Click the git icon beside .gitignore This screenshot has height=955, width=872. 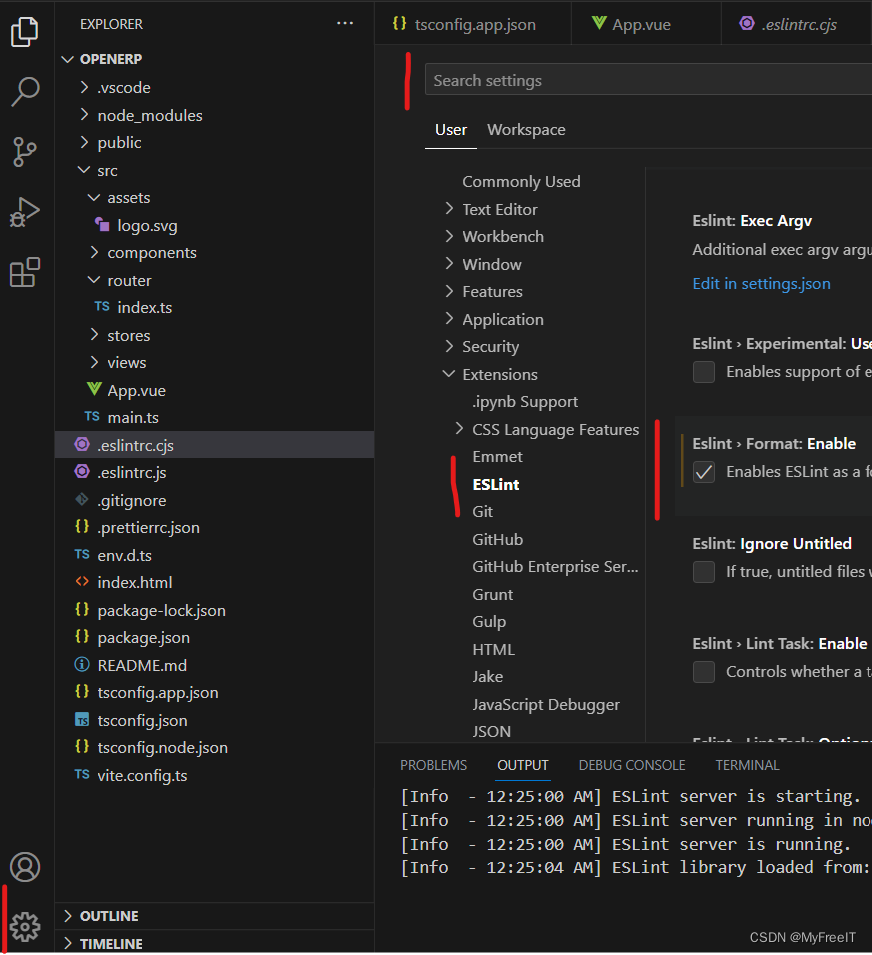tap(82, 499)
